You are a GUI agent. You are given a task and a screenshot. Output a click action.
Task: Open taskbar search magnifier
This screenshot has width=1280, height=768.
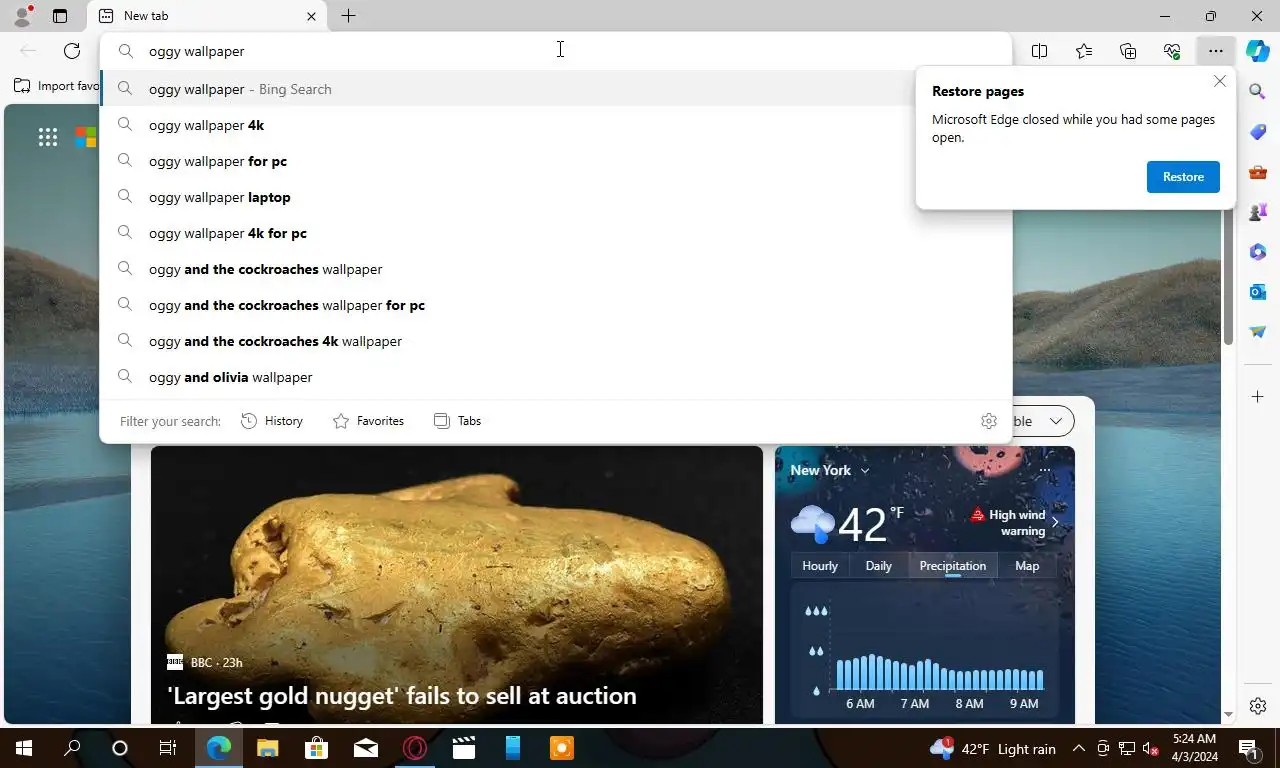72,748
